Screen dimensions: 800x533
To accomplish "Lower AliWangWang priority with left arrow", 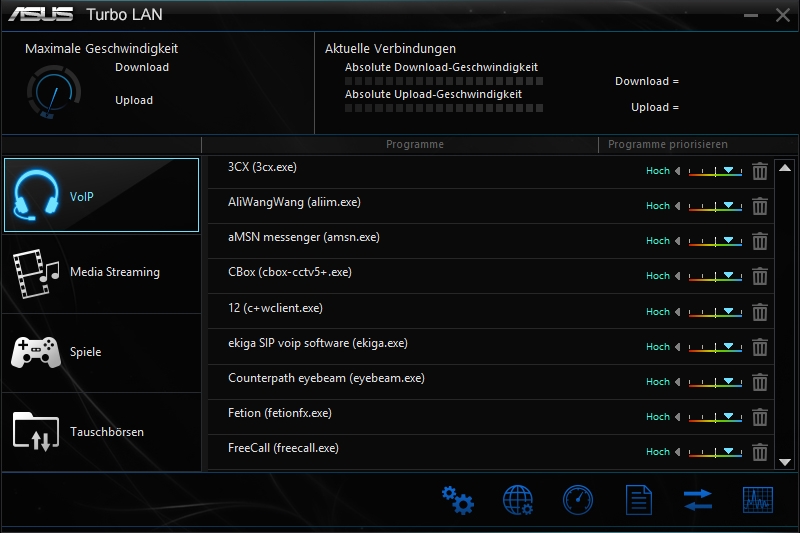I will [678, 206].
